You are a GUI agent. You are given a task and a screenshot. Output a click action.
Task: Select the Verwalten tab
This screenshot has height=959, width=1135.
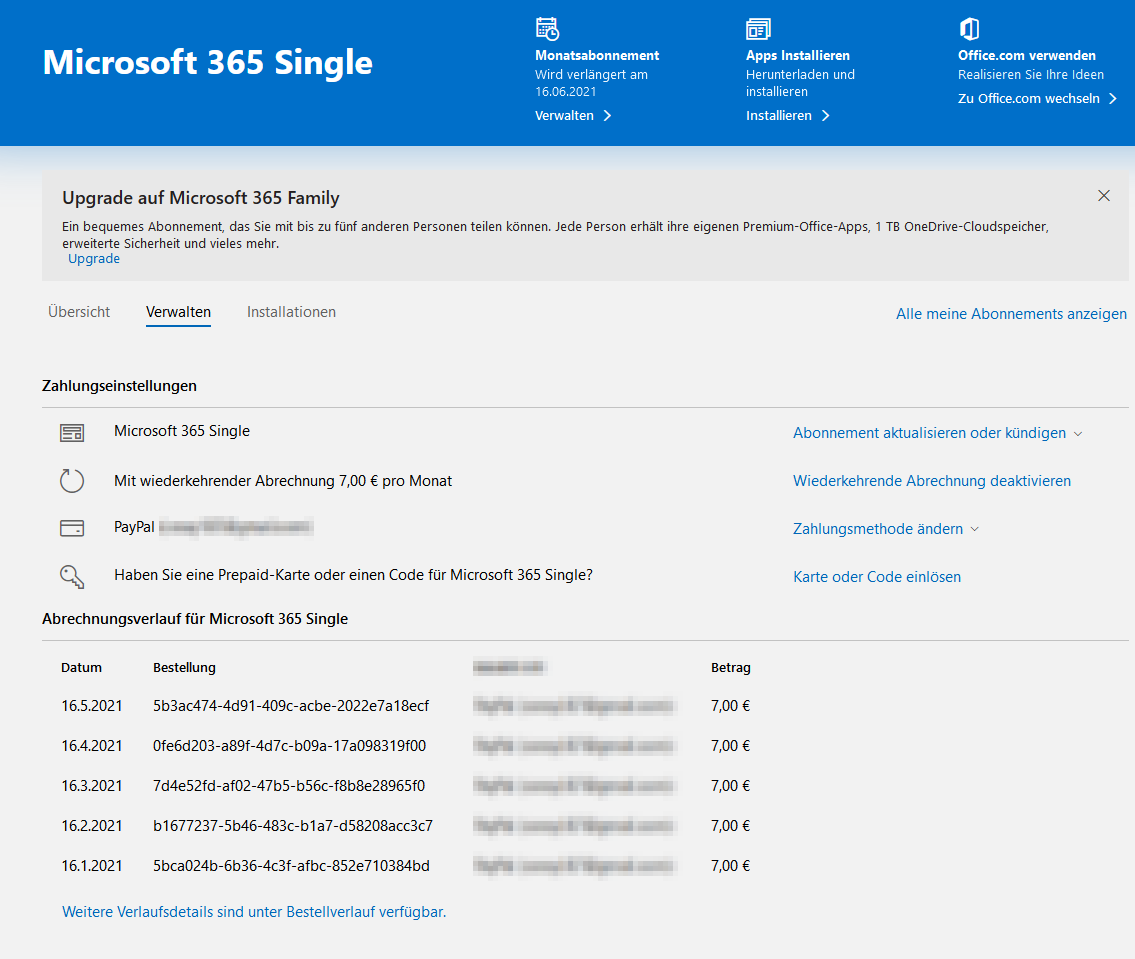click(x=178, y=312)
